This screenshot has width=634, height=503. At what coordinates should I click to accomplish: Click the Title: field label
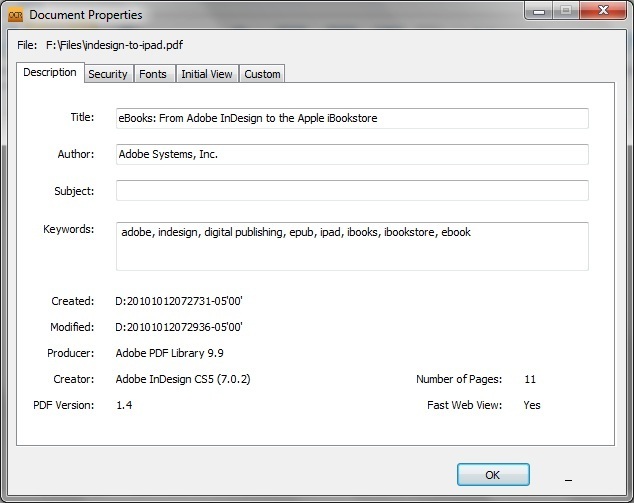(82, 117)
